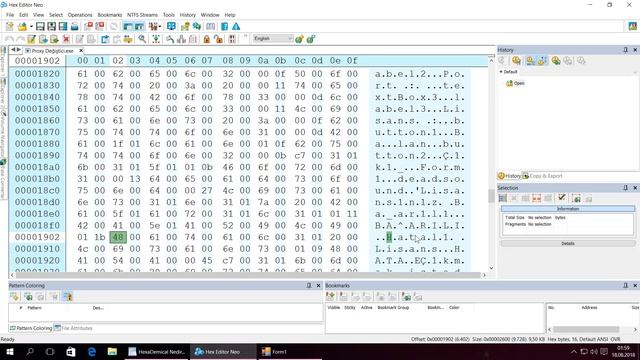
Task: Collapse the Default history group
Action: coord(501,71)
